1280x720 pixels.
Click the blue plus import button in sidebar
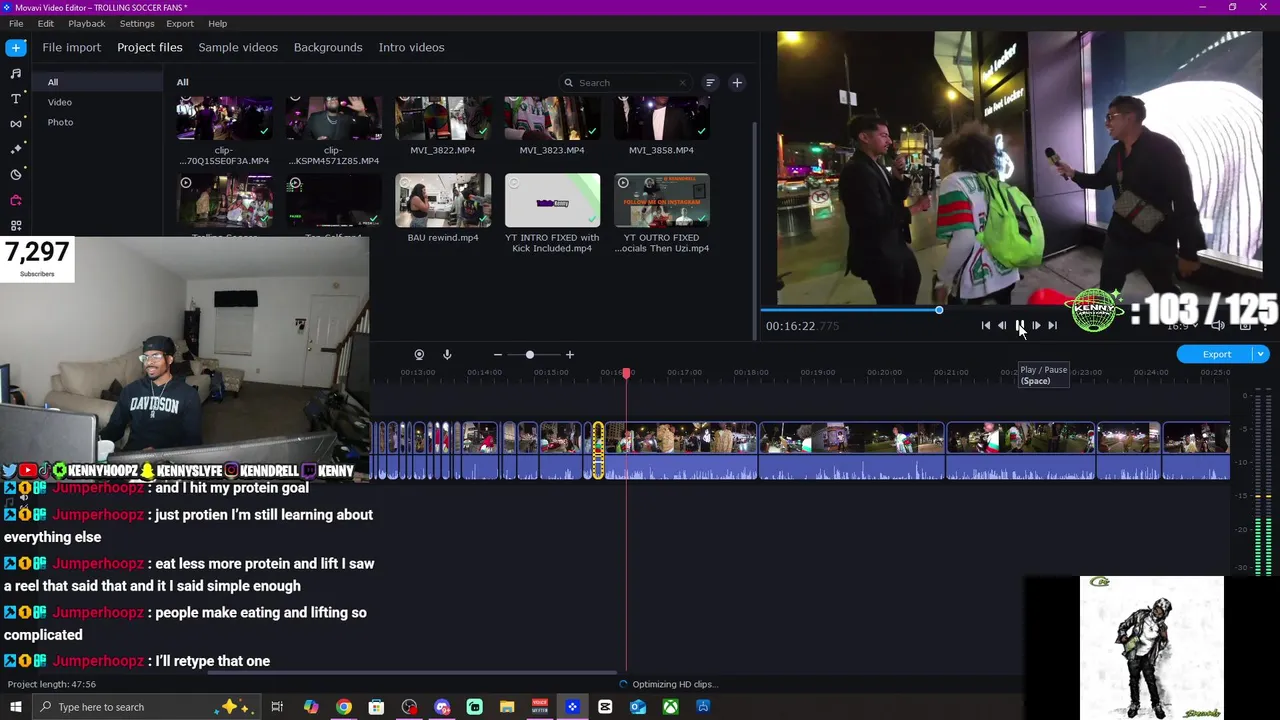[x=16, y=48]
